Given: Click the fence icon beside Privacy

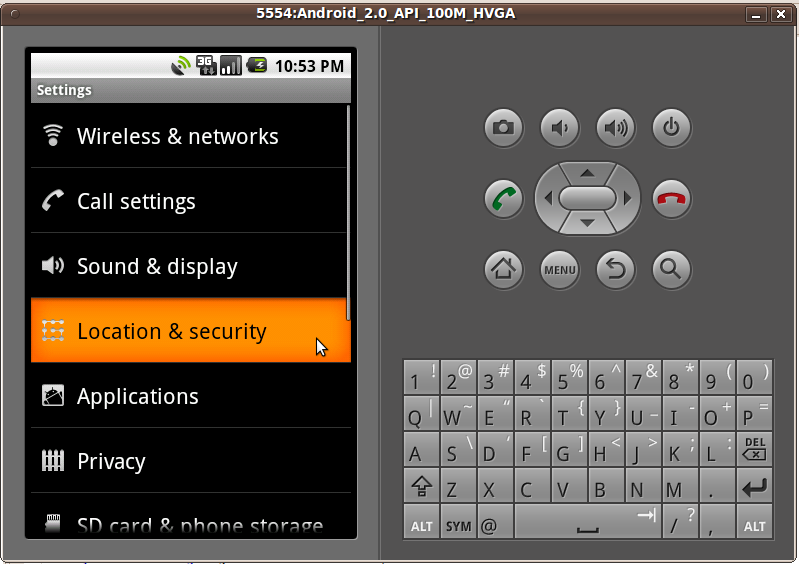Looking at the screenshot, I should (52, 461).
